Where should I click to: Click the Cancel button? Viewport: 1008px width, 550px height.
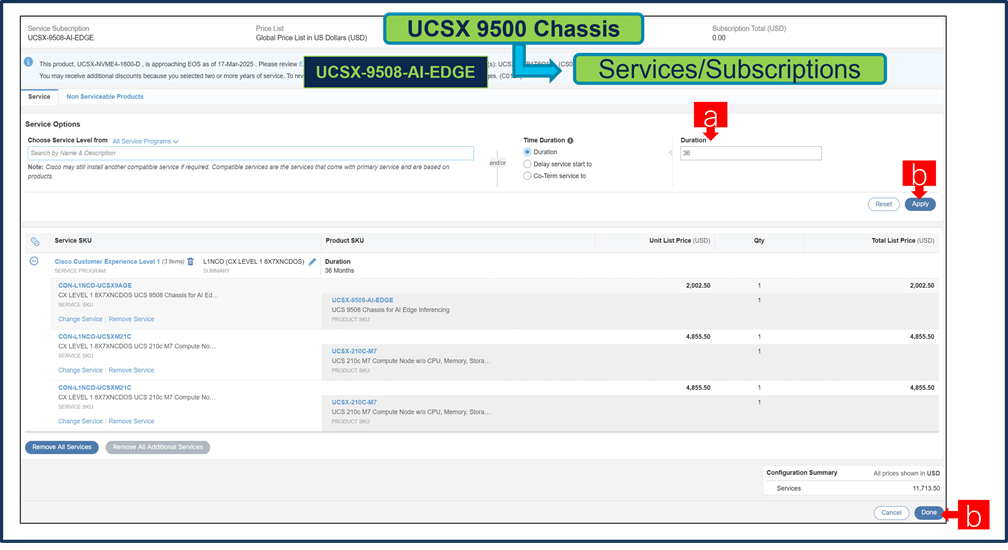pos(891,513)
